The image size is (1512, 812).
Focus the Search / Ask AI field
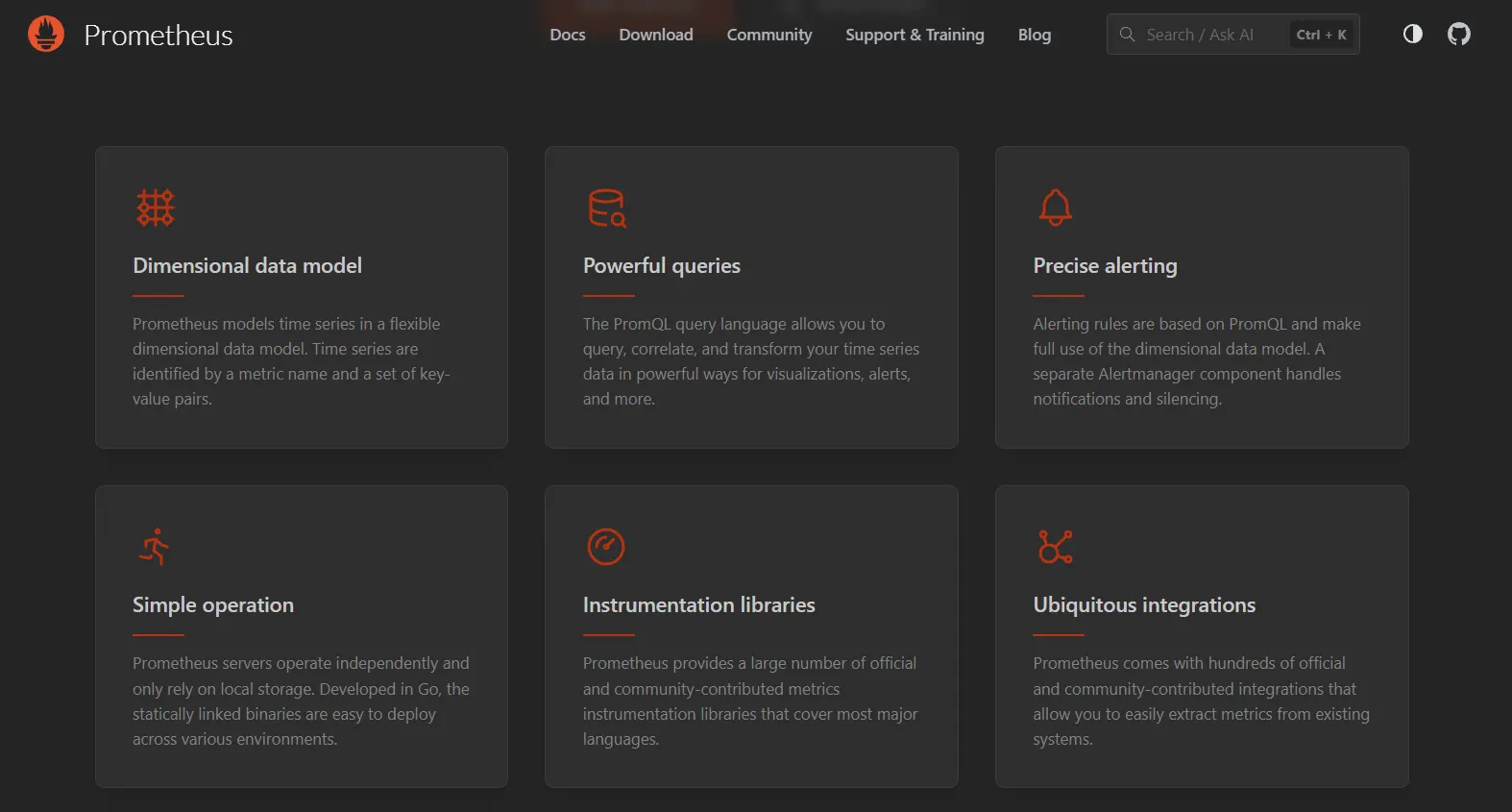[x=1232, y=35]
